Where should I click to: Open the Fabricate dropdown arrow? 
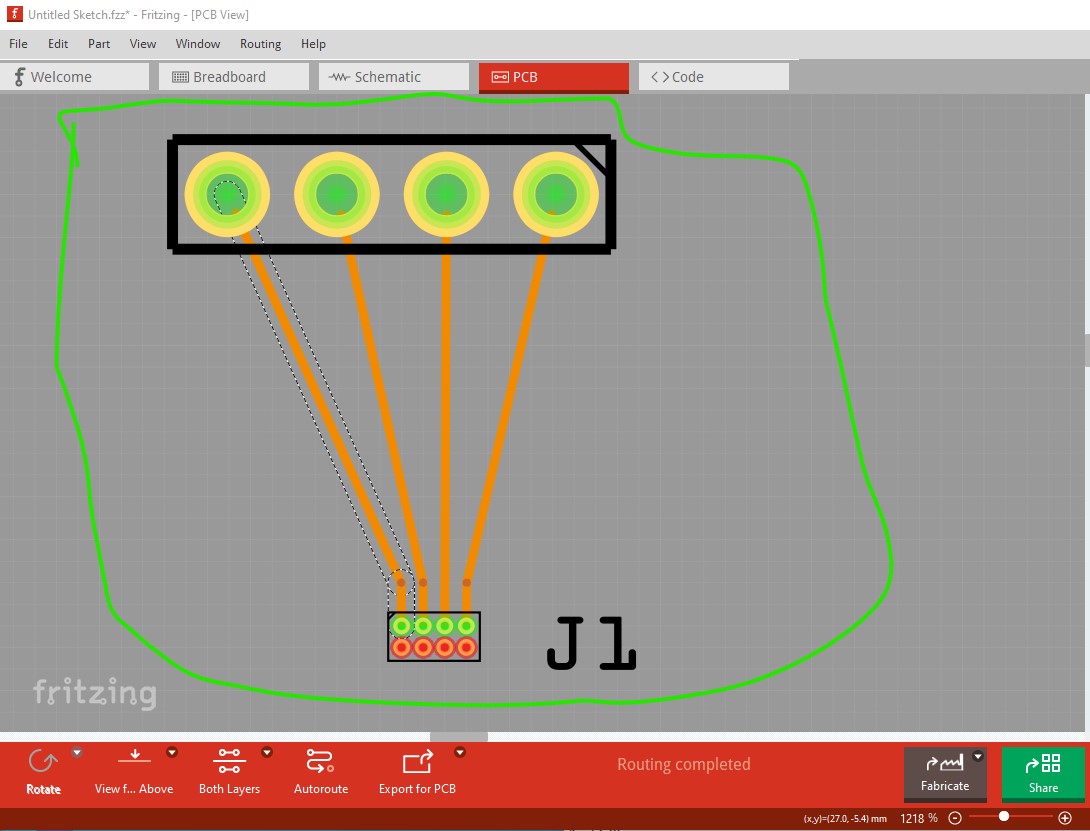978,757
